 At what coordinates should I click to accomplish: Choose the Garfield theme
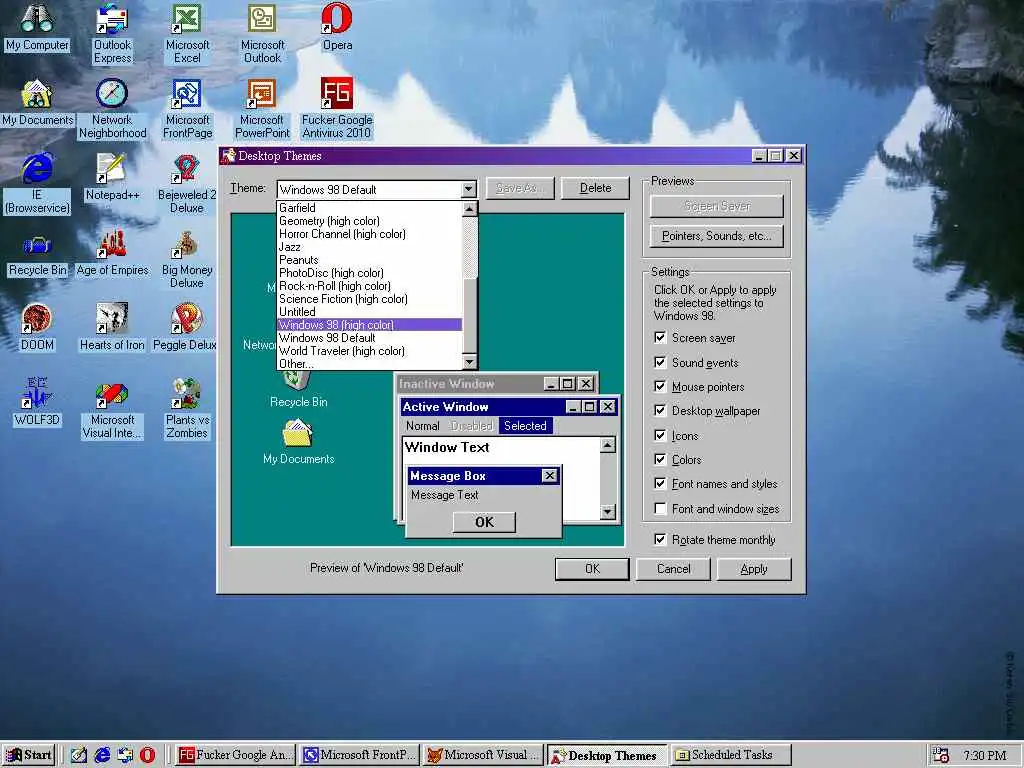point(370,208)
